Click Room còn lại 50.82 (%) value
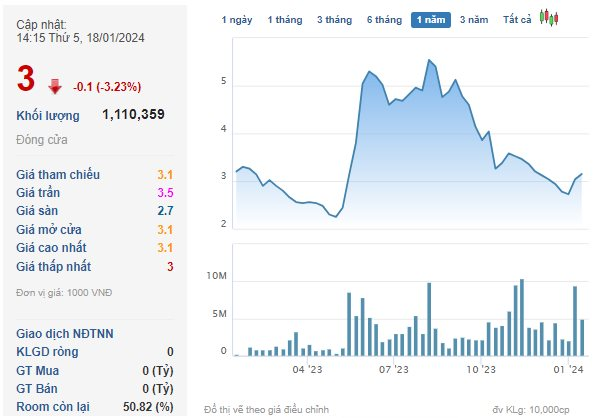 146,405
